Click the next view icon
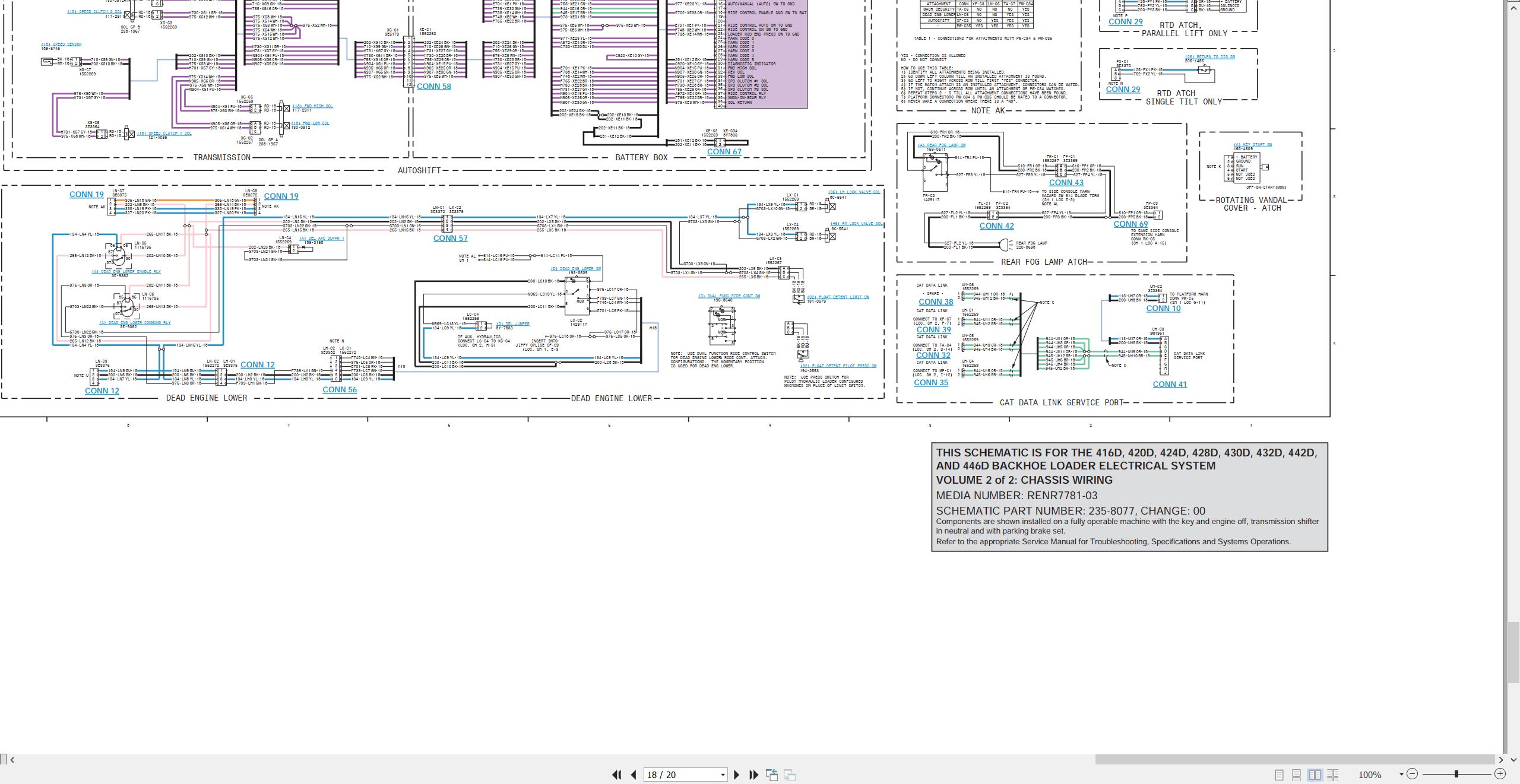Screen dimensions: 1520x784 [x=790, y=775]
